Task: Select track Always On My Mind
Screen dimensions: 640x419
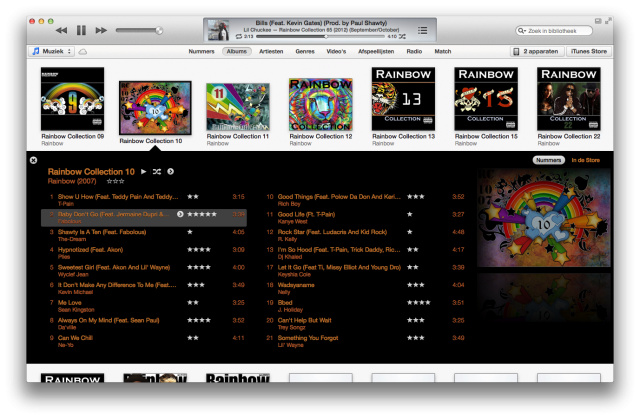Action: click(144, 324)
